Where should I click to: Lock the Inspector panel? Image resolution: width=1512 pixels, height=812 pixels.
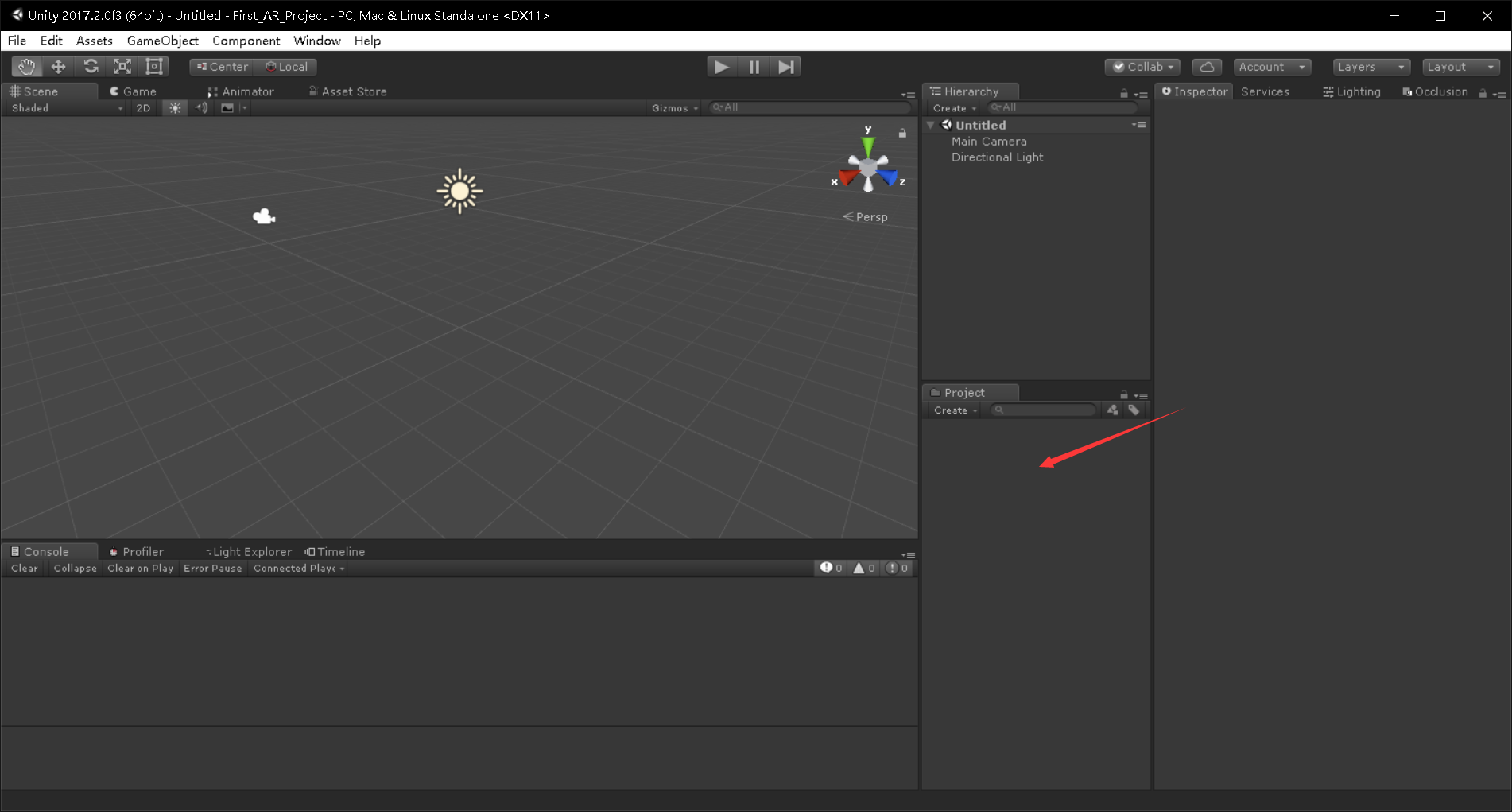(1483, 93)
